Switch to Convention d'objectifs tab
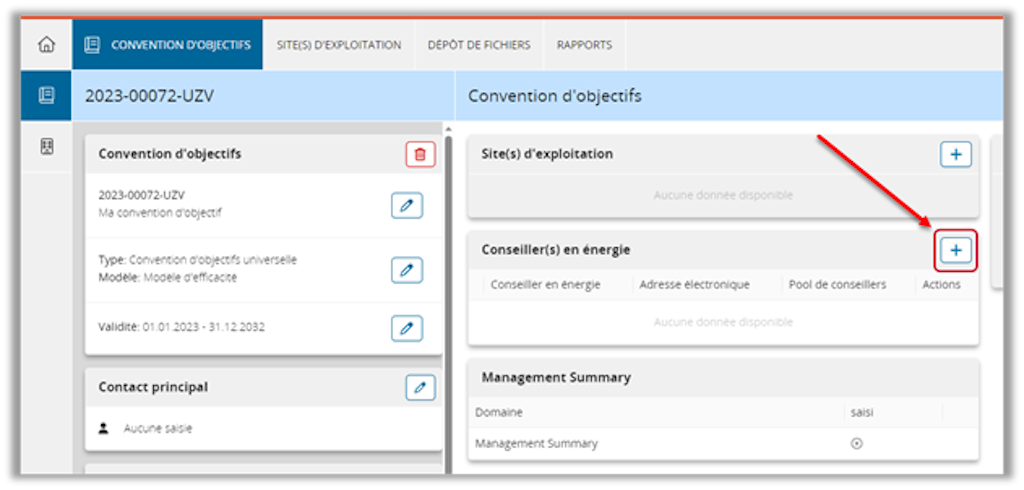 (x=168, y=45)
